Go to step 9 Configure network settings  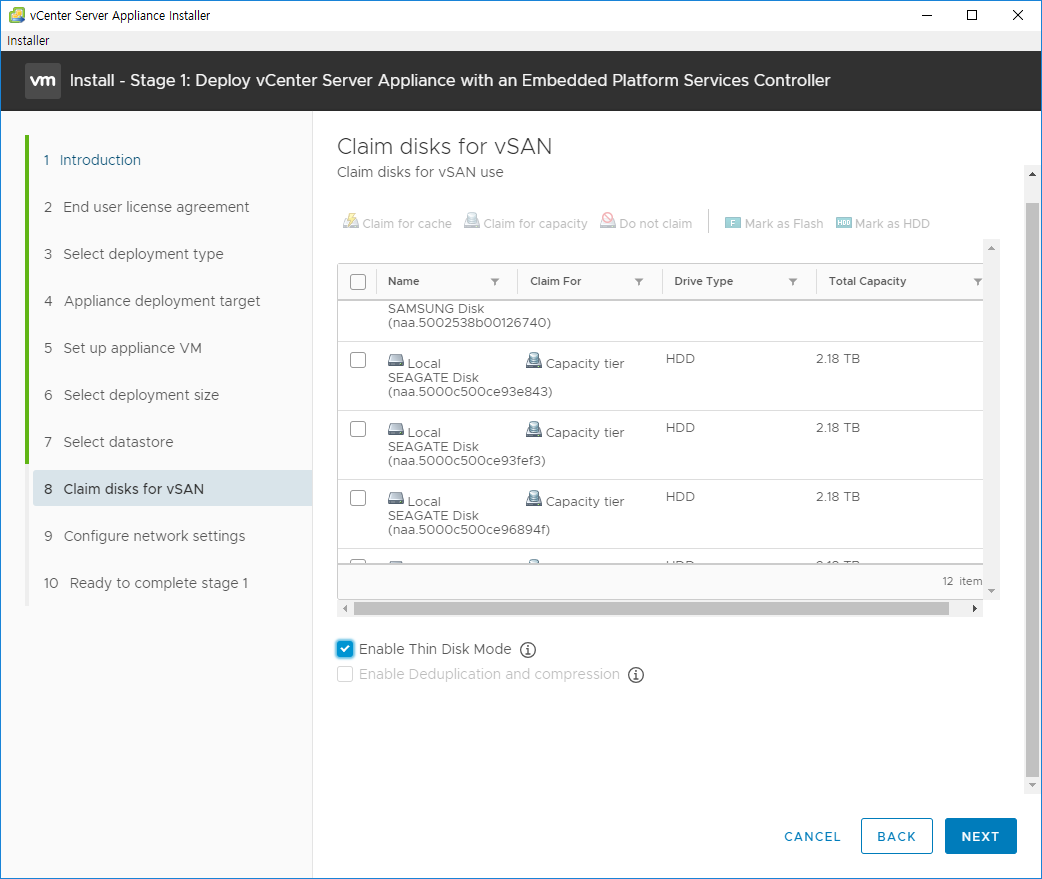click(145, 536)
